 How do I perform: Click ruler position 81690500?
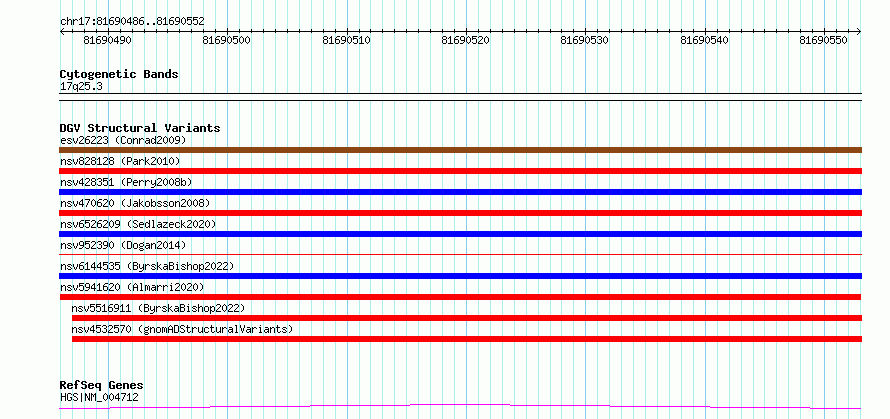pos(226,40)
